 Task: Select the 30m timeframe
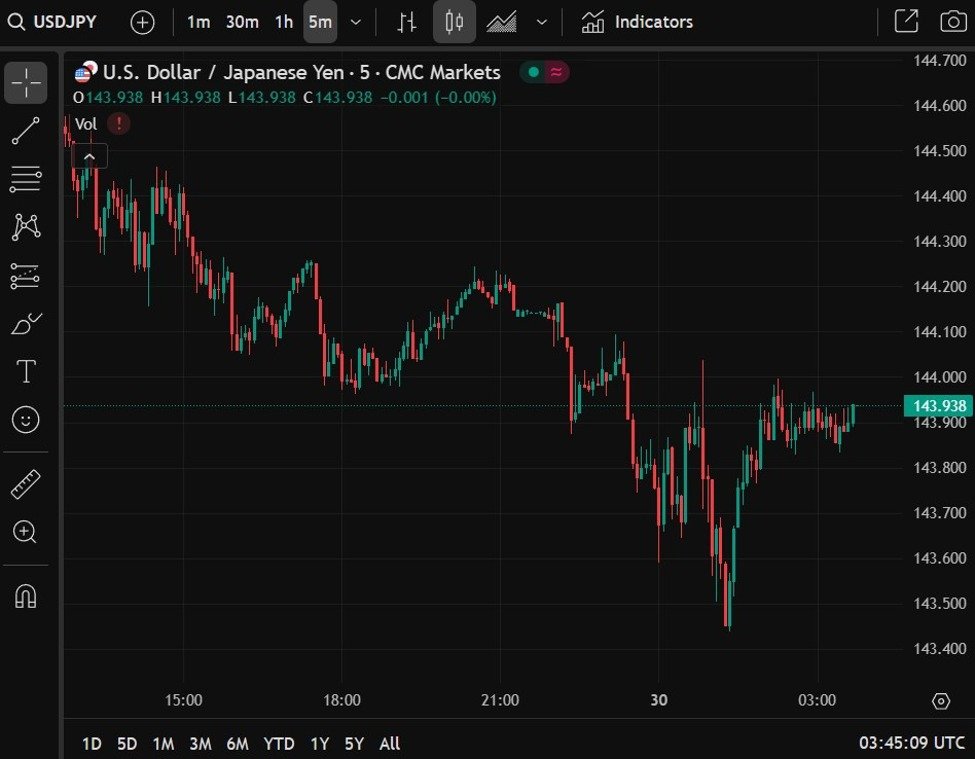[x=240, y=21]
